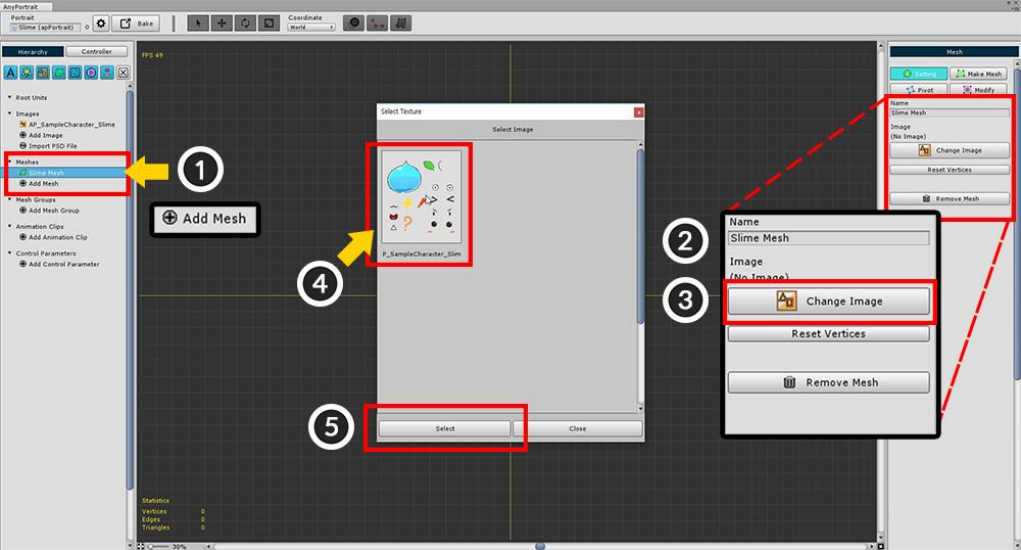
Task: Switch to the Controller tab
Action: [x=96, y=51]
